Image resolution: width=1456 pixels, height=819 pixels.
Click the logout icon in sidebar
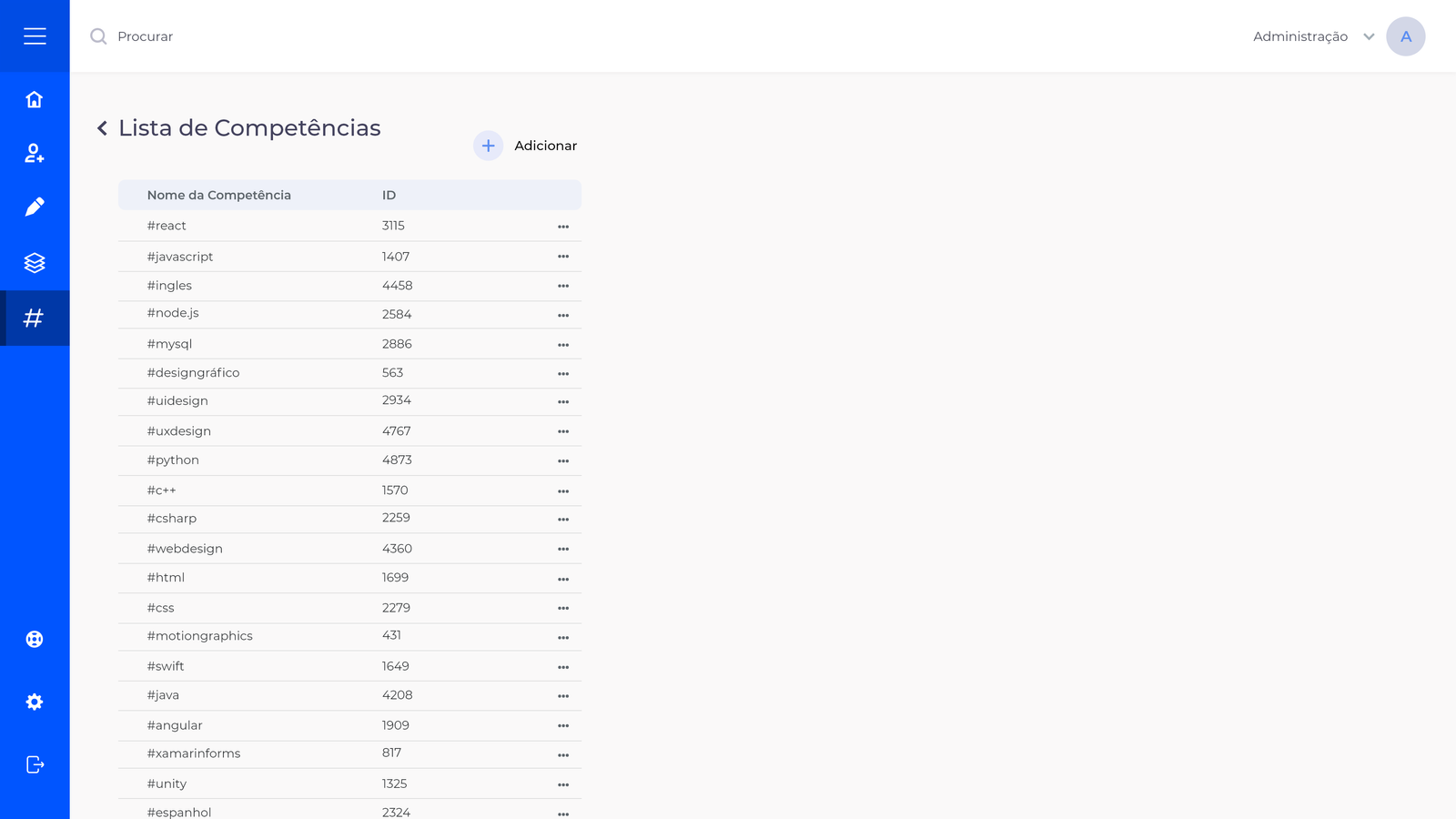pyautogui.click(x=35, y=764)
